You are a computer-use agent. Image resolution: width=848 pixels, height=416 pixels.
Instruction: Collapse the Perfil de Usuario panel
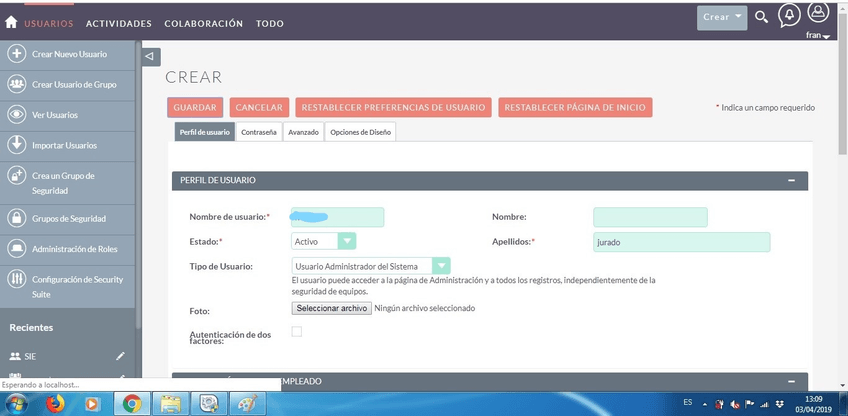(791, 181)
